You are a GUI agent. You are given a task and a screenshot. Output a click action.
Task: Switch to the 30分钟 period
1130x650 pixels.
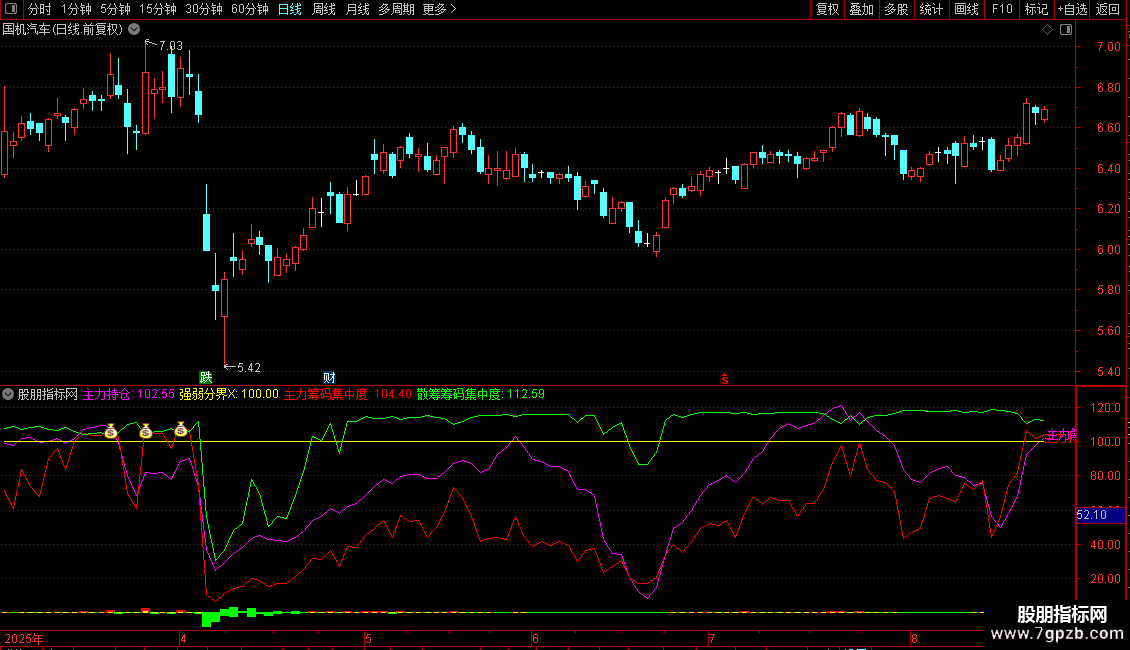coord(204,9)
